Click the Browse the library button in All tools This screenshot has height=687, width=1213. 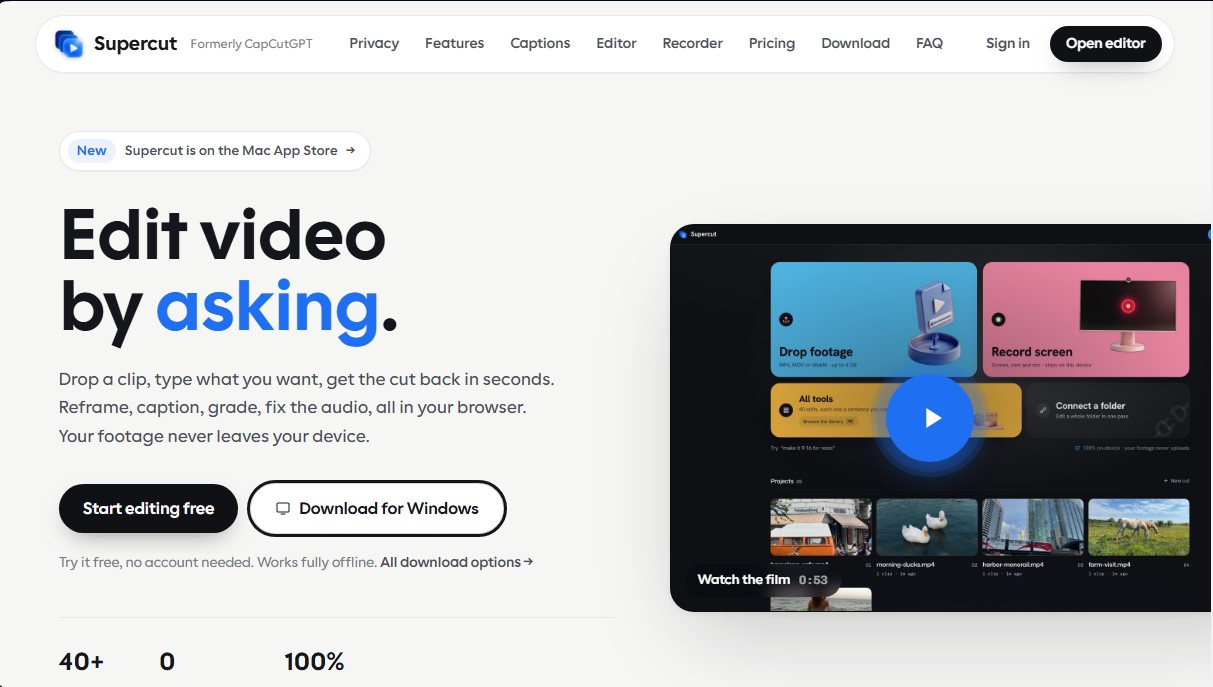(828, 422)
